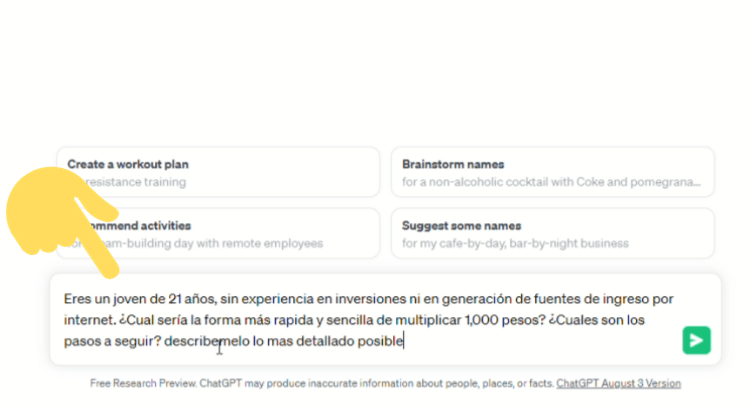Screen dimensions: 753x410
Task: Choose the "Brainstorm names" suggestion card
Action: tap(552, 172)
